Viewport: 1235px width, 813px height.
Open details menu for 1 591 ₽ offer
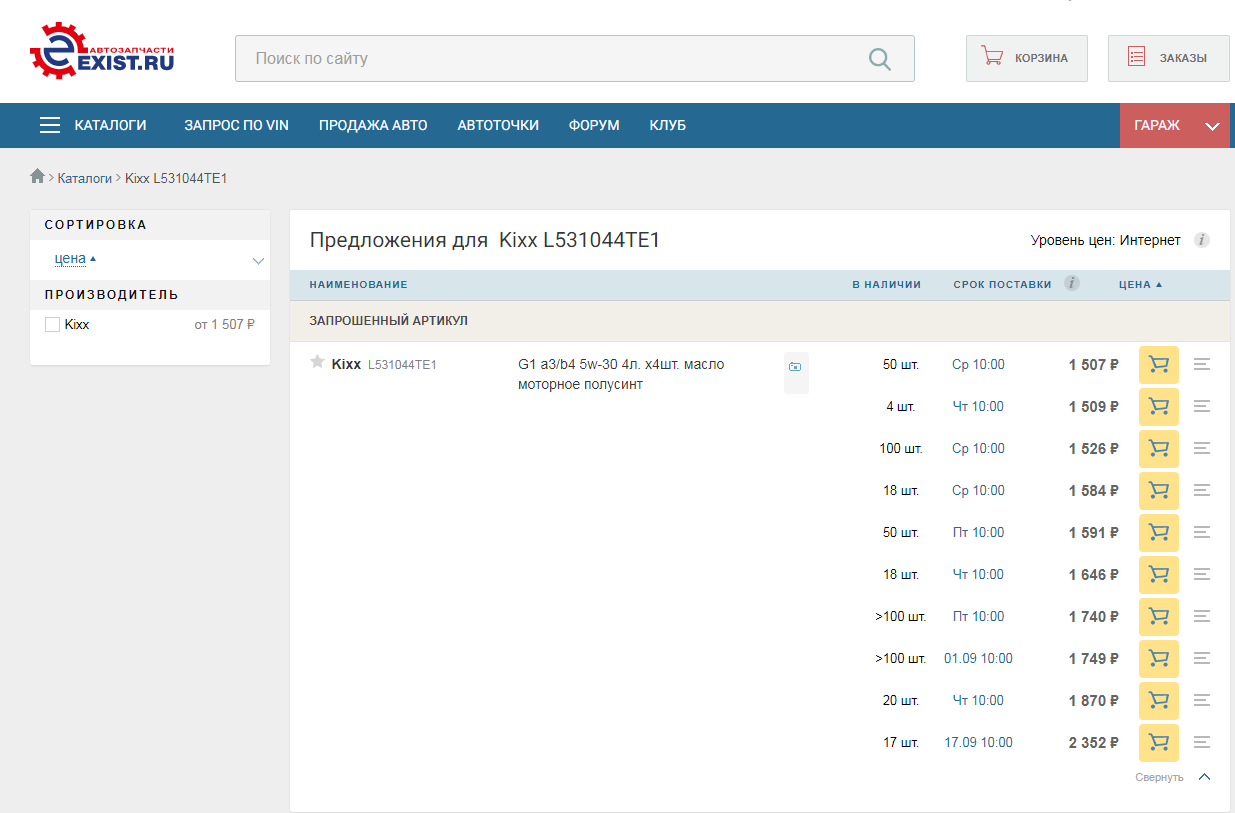click(x=1202, y=533)
